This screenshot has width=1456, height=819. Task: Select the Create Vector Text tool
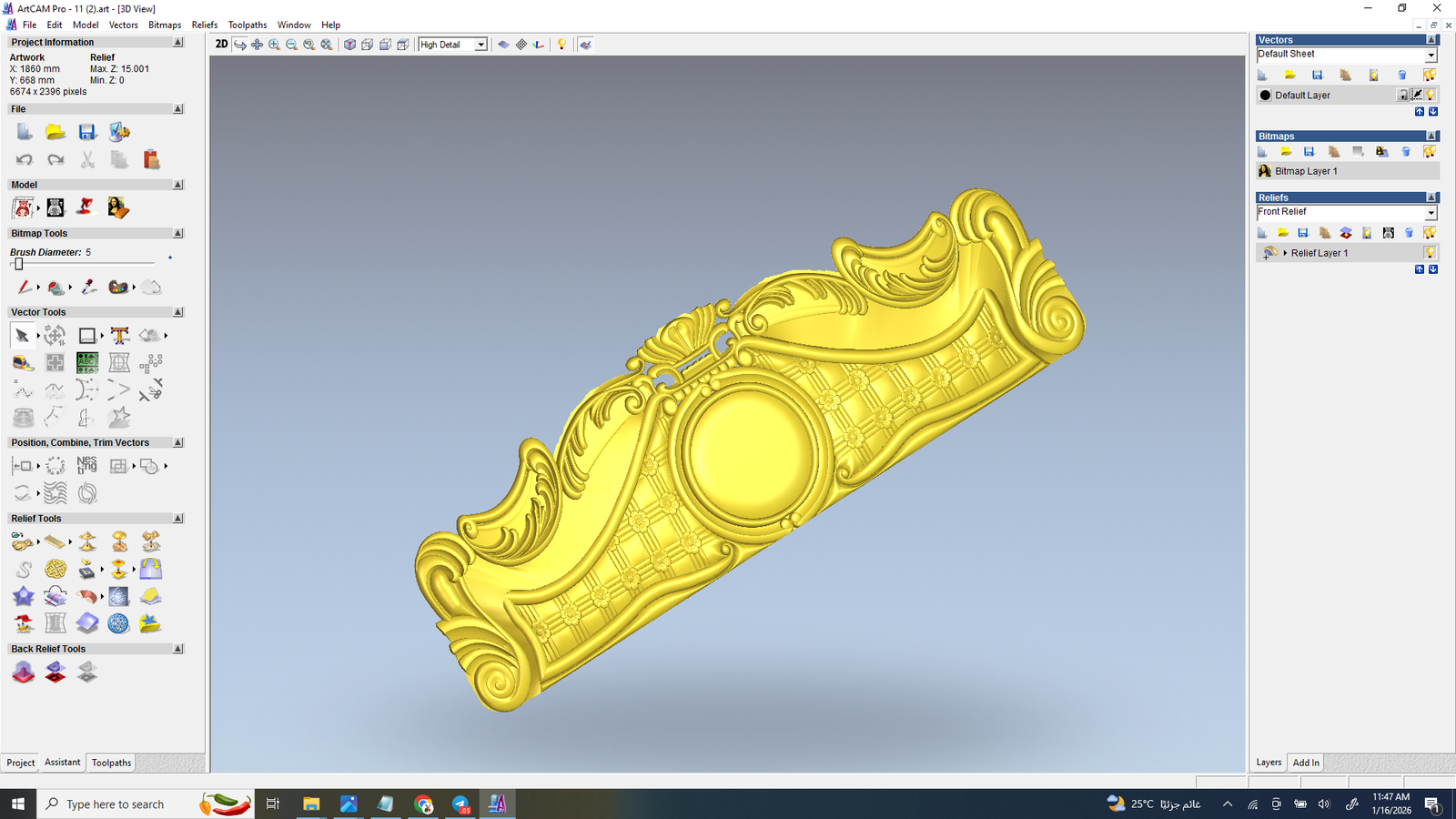click(x=119, y=336)
